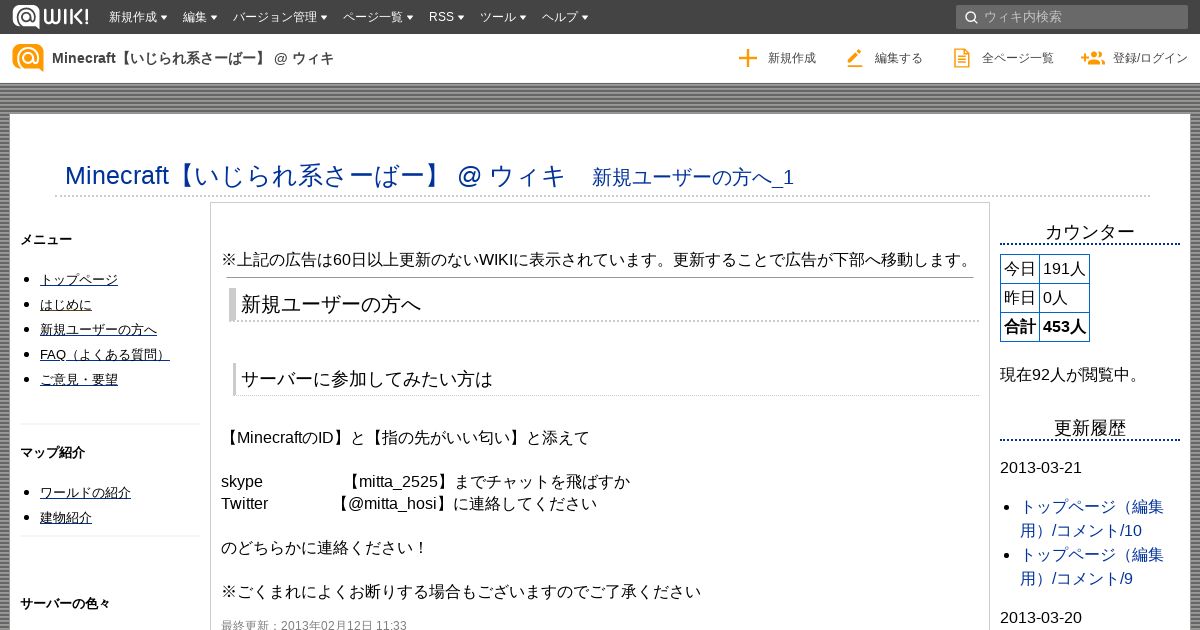This screenshot has height=630, width=1200.
Task: Click the orange @ site icon
Action: coord(28,58)
